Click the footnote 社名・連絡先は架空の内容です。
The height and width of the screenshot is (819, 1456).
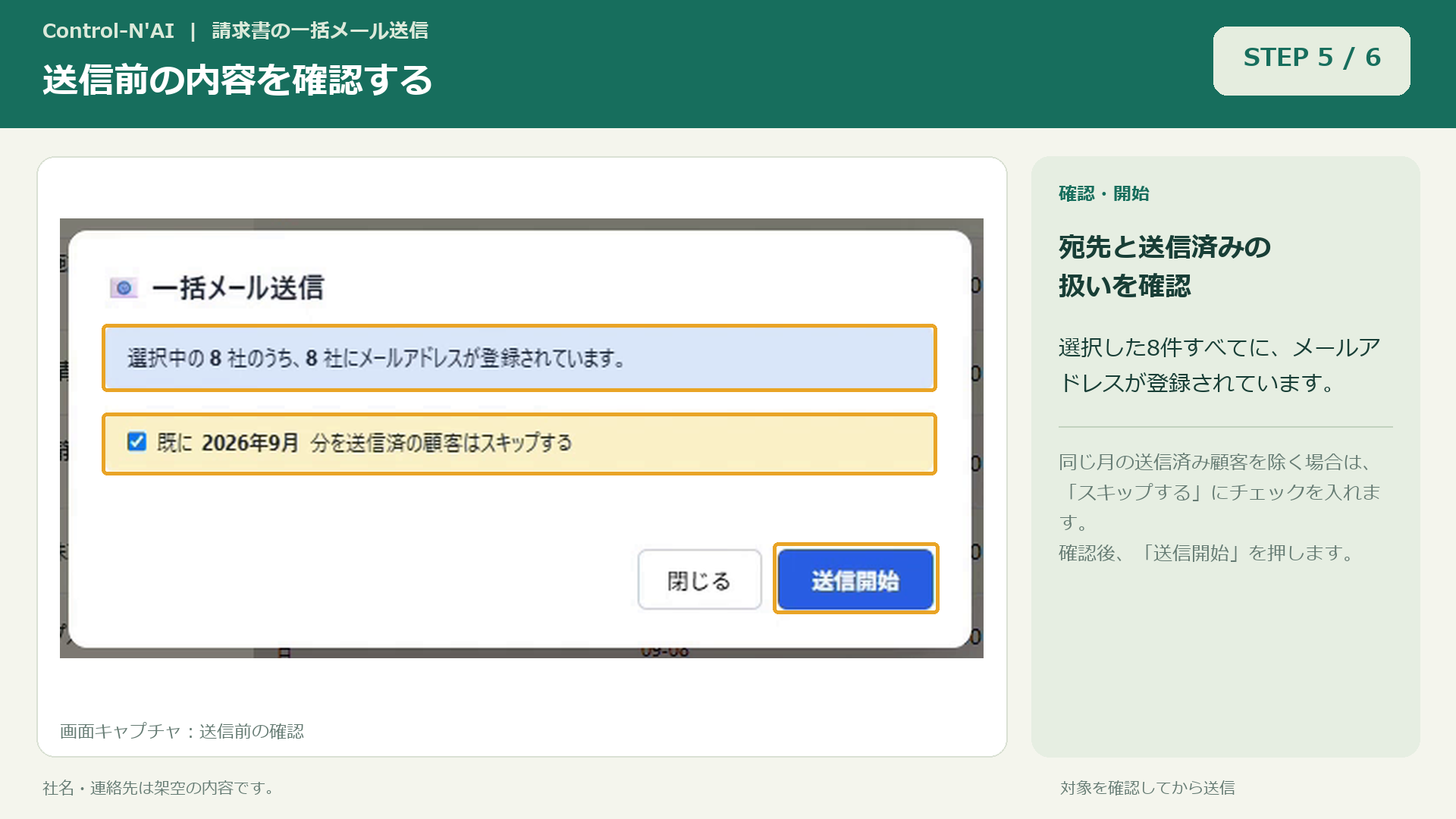point(162,788)
